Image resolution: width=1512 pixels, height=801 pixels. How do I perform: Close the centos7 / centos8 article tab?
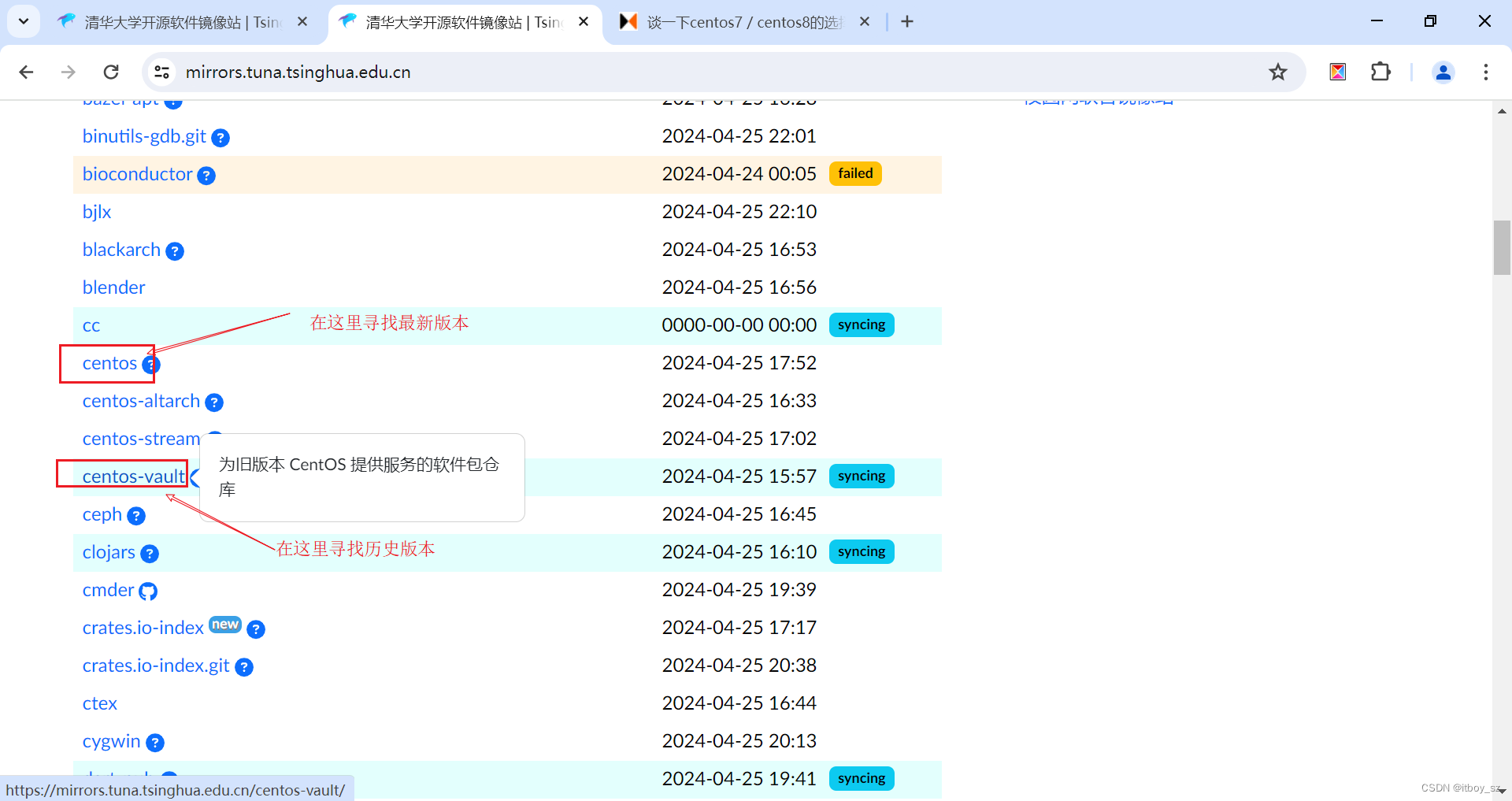click(865, 22)
